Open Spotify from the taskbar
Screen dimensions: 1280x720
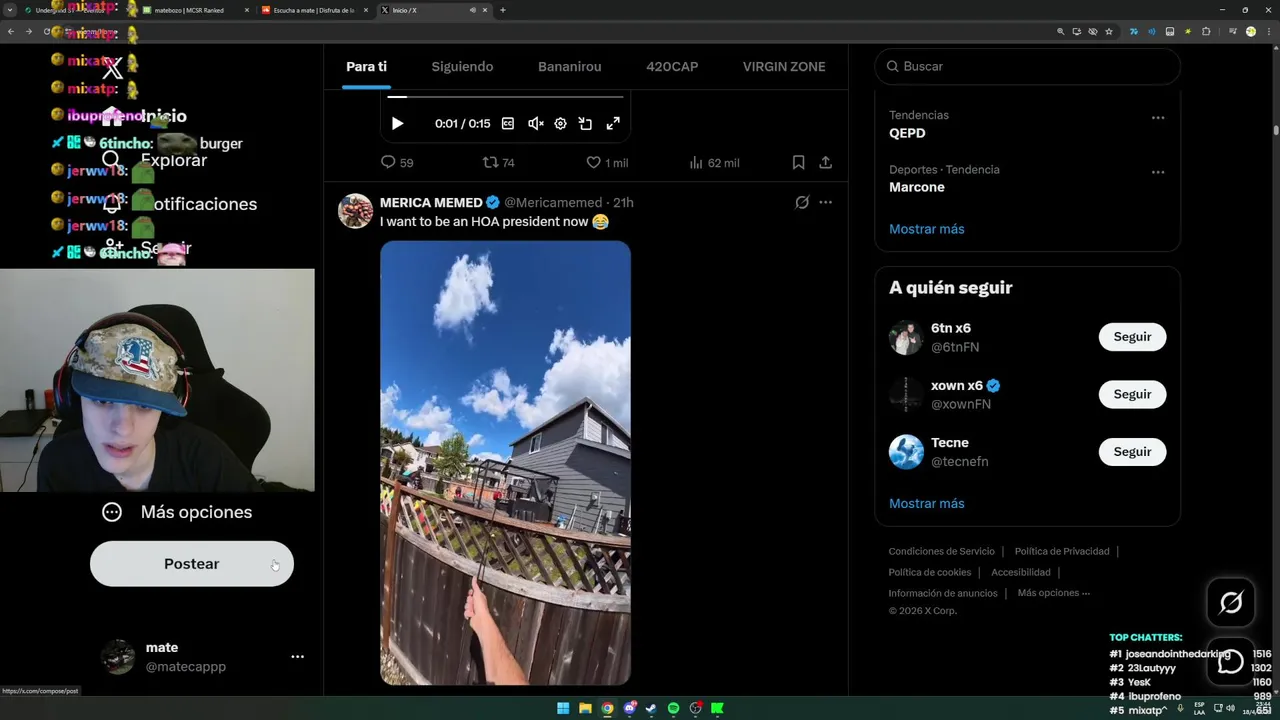(x=673, y=708)
